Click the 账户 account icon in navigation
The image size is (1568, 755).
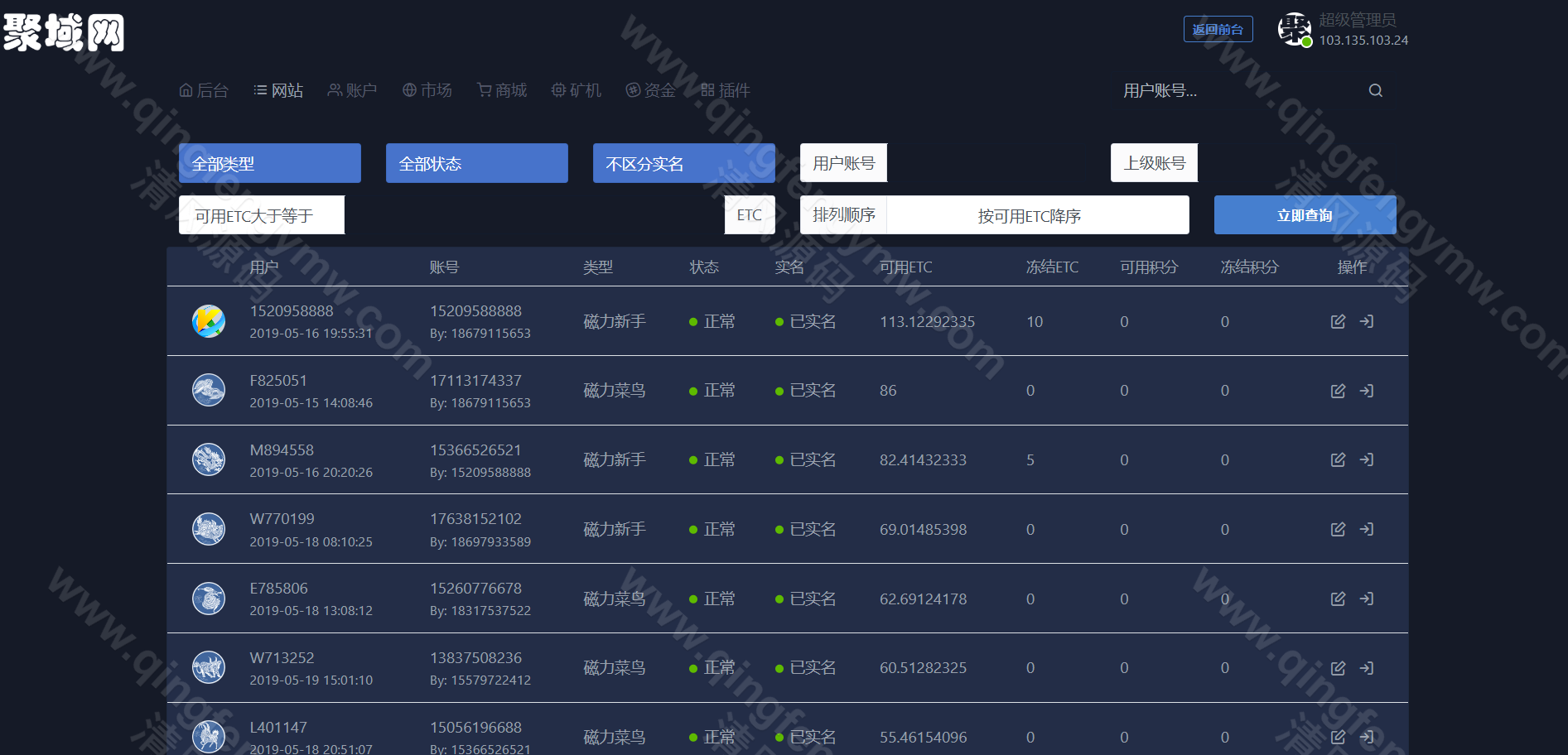point(334,89)
